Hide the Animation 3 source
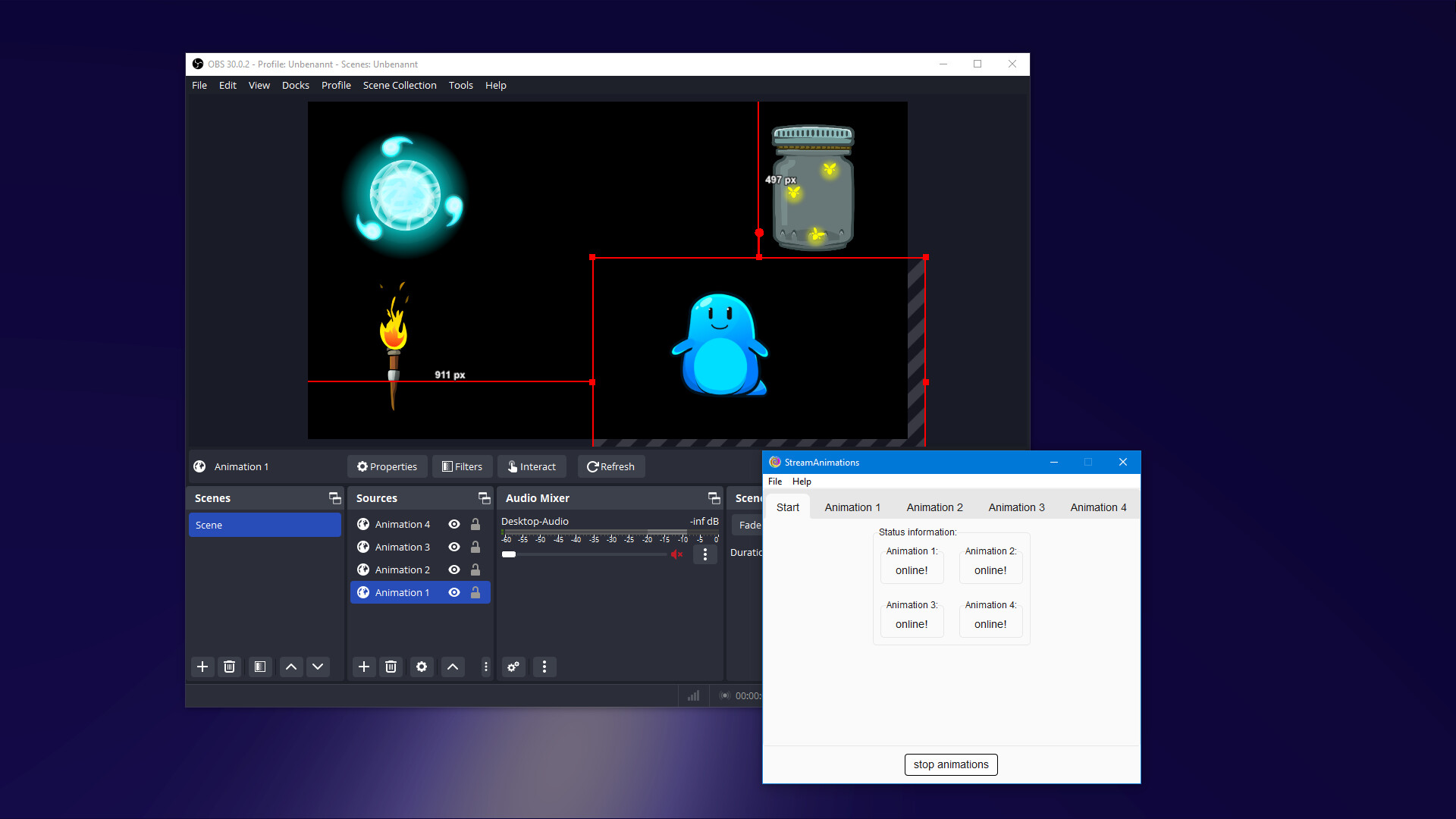The width and height of the screenshot is (1456, 819). click(x=453, y=547)
